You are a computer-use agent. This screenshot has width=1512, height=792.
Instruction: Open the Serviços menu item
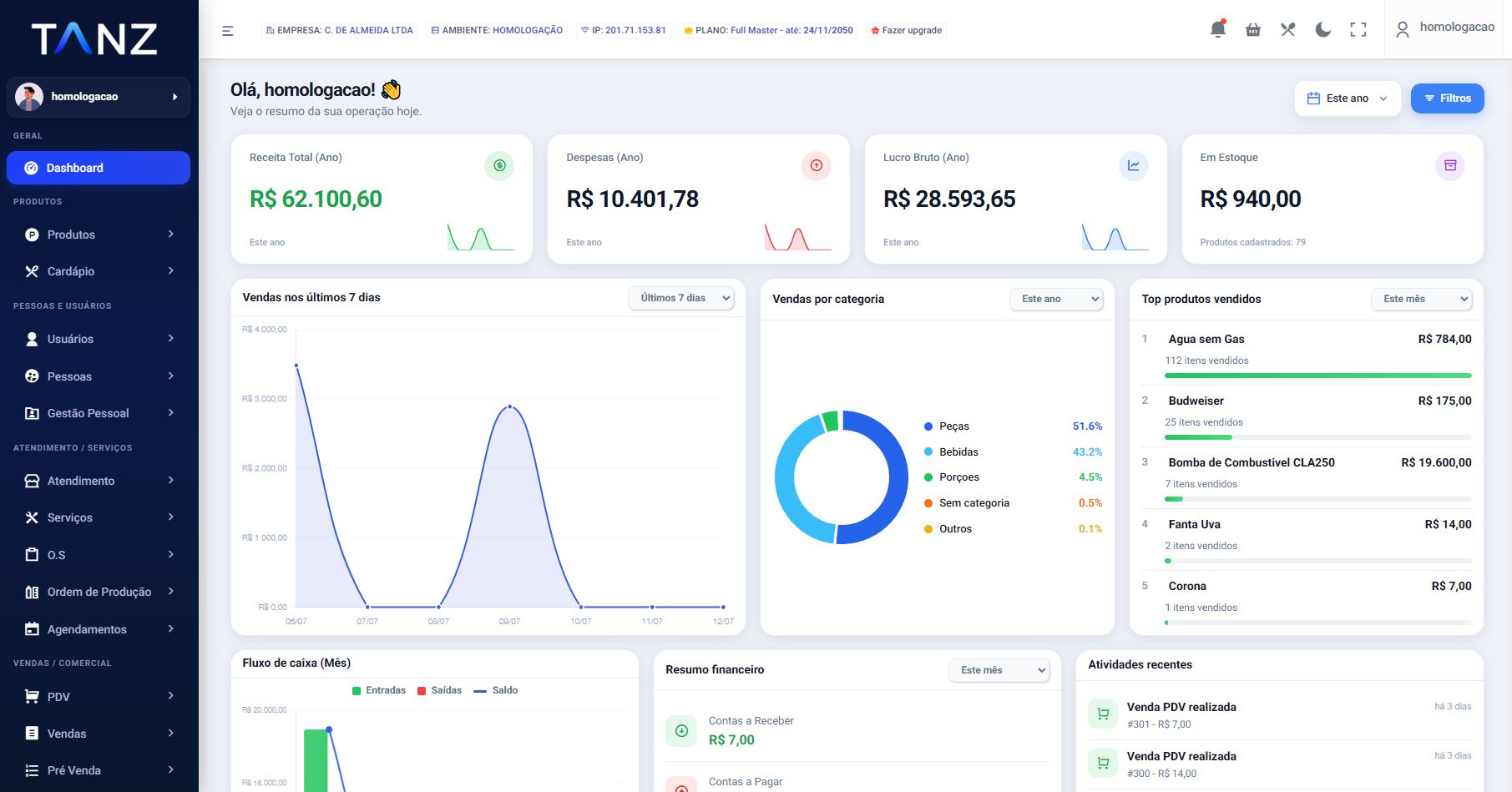[x=99, y=517]
